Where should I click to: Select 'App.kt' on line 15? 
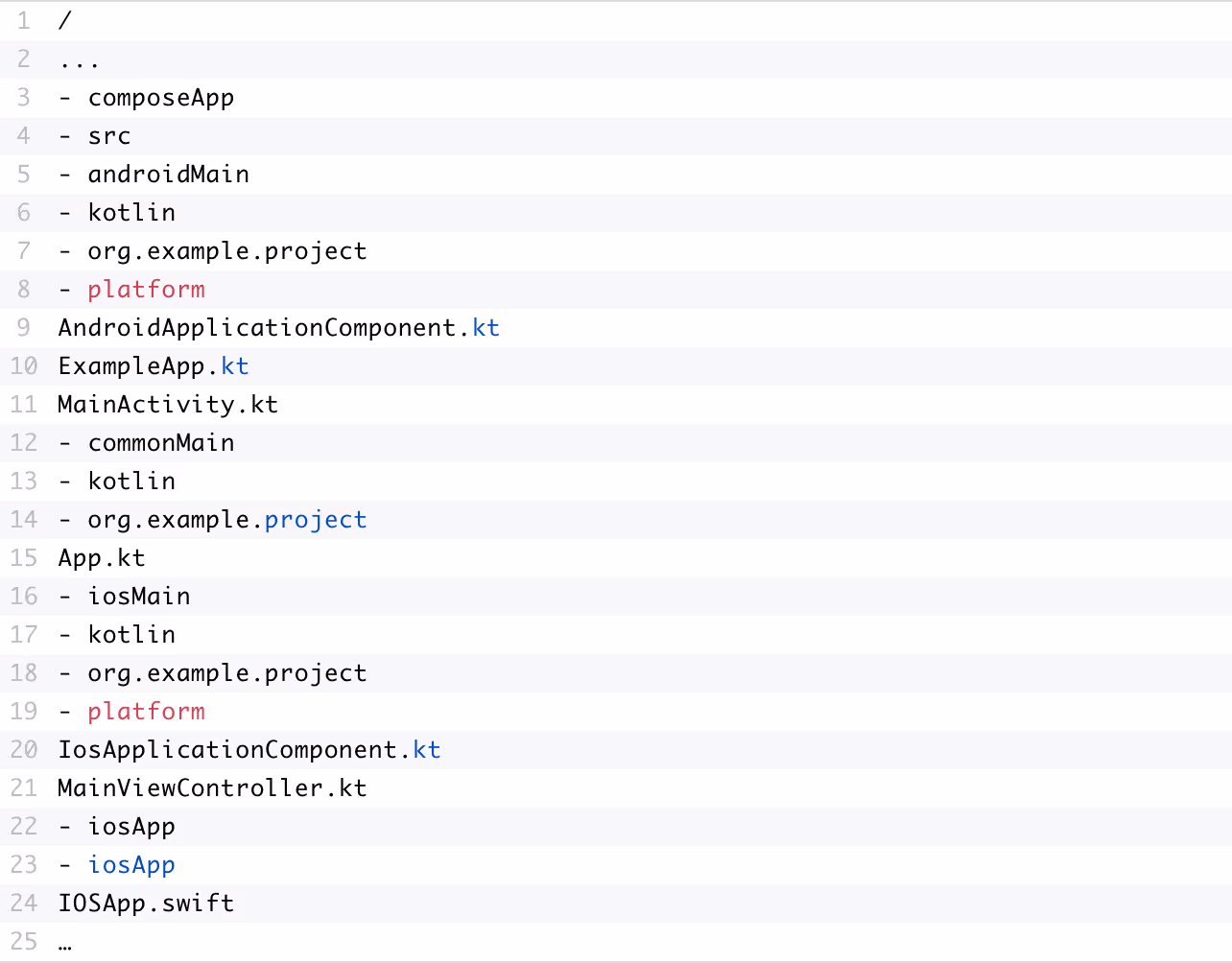(x=102, y=558)
